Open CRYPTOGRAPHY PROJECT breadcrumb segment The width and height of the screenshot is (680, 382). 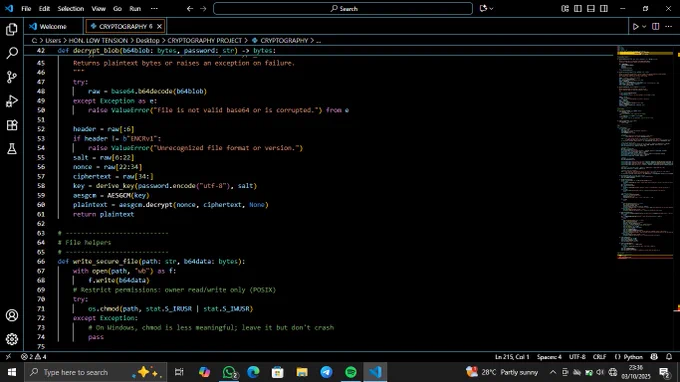click(205, 40)
